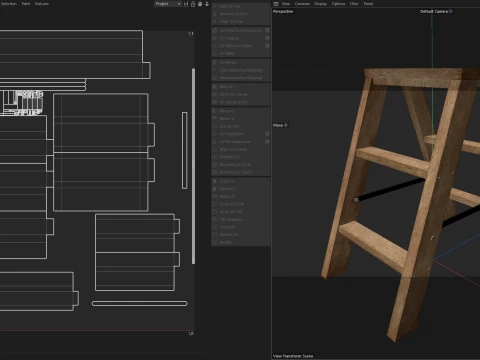480x360 pixels.
Task: Click the UV editor vertical scrollbar
Action: tap(193, 166)
